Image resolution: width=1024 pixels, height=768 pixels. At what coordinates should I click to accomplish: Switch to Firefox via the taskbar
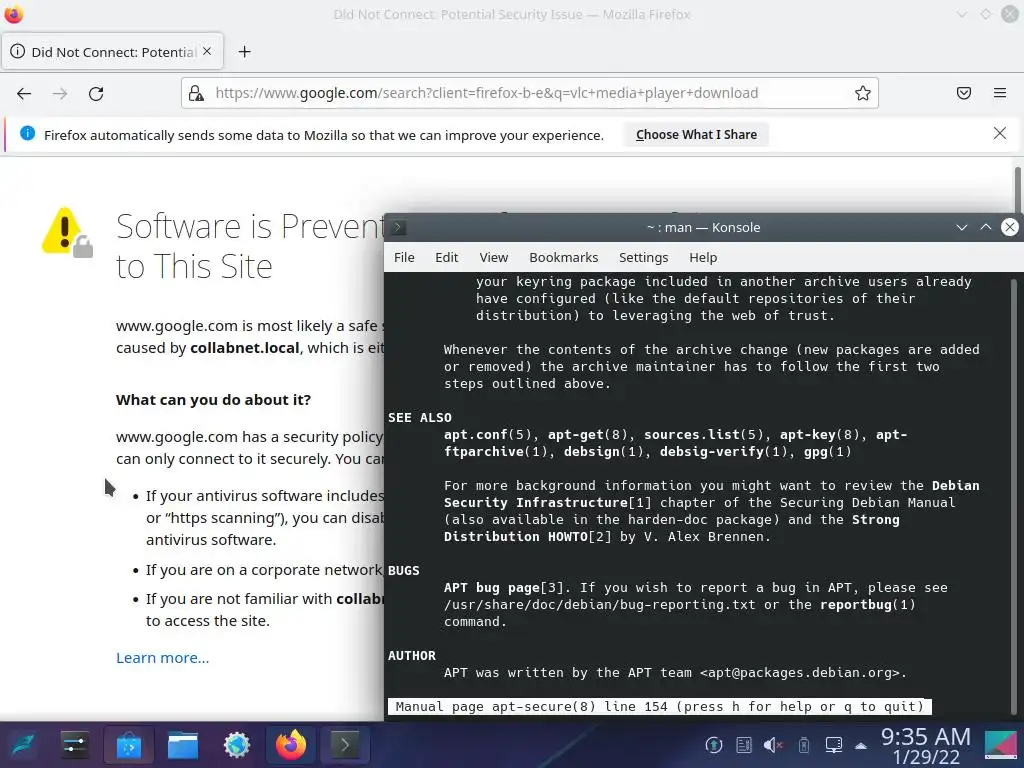tap(291, 744)
